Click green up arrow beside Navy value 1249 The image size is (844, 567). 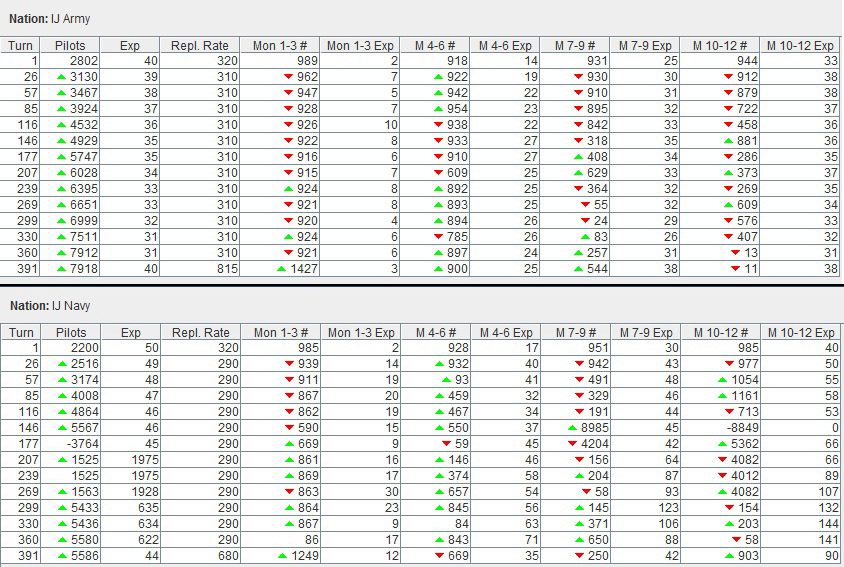pos(283,556)
